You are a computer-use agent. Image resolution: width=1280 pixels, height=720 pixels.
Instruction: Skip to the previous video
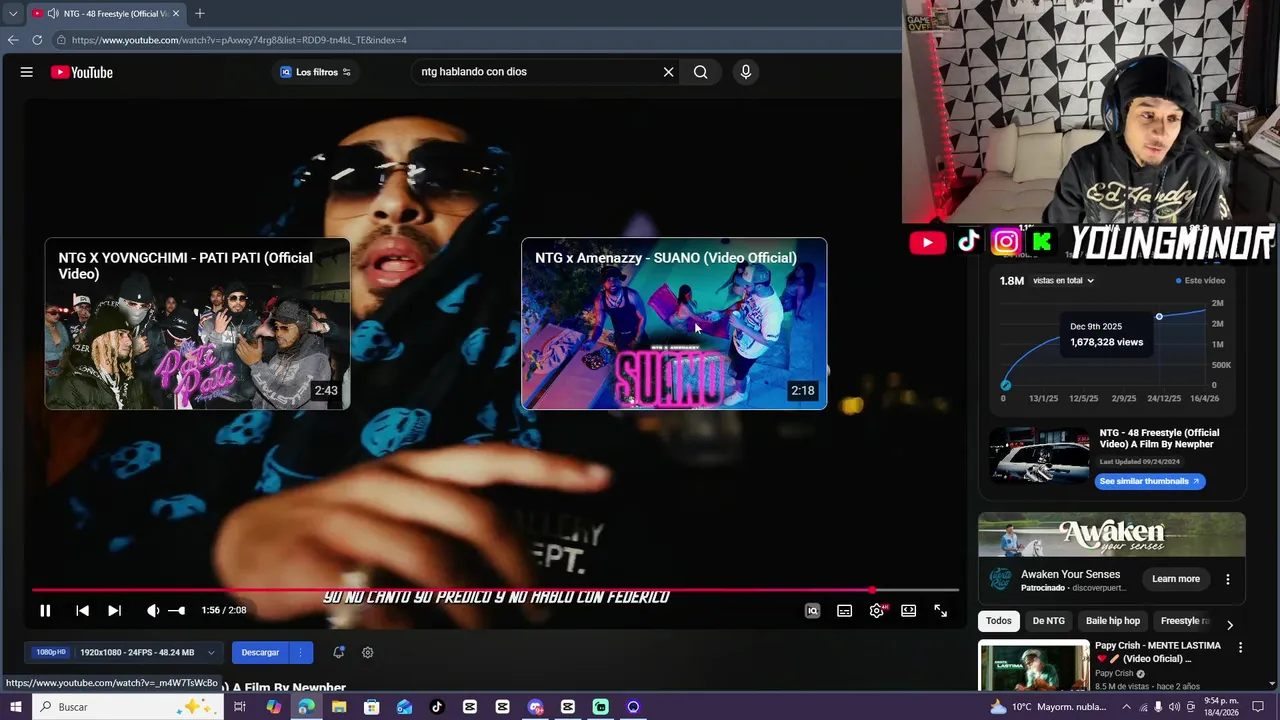(82, 611)
